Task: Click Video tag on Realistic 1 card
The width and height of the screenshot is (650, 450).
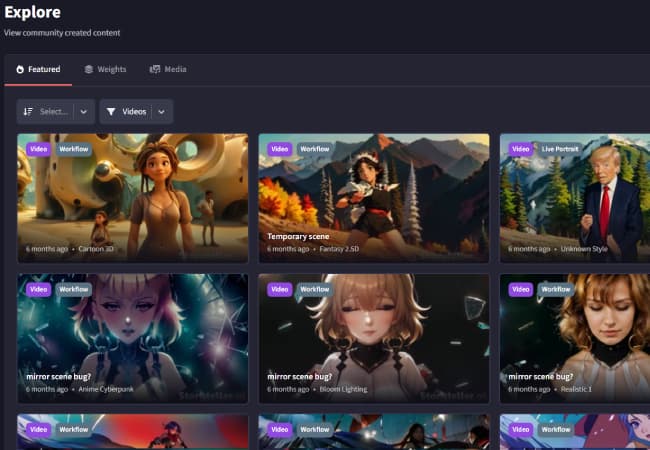Action: pos(521,289)
